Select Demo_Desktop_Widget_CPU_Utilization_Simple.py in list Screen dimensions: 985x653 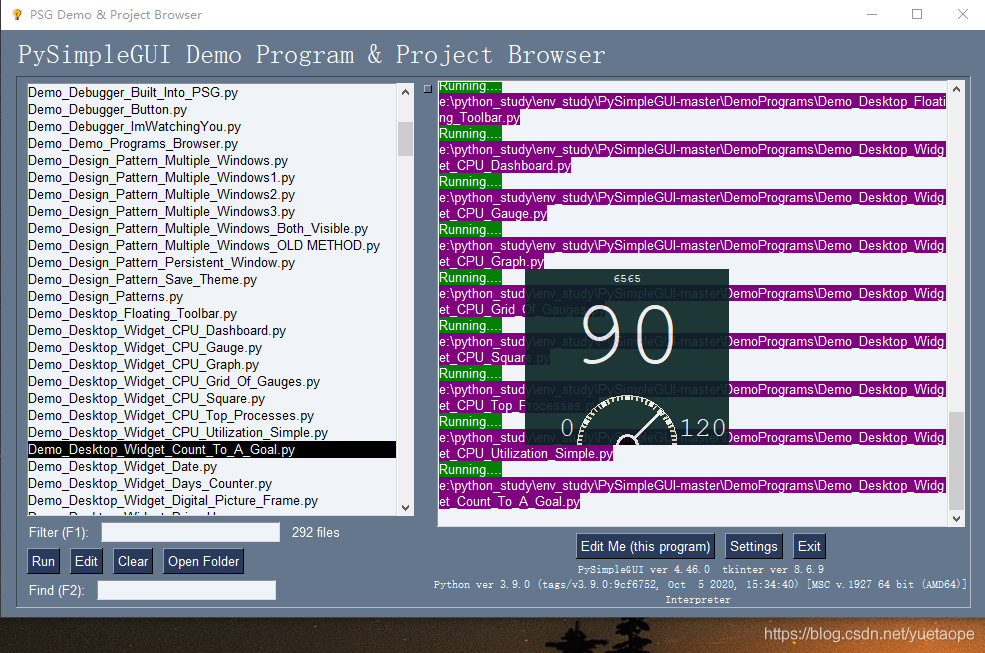[x=212, y=432]
